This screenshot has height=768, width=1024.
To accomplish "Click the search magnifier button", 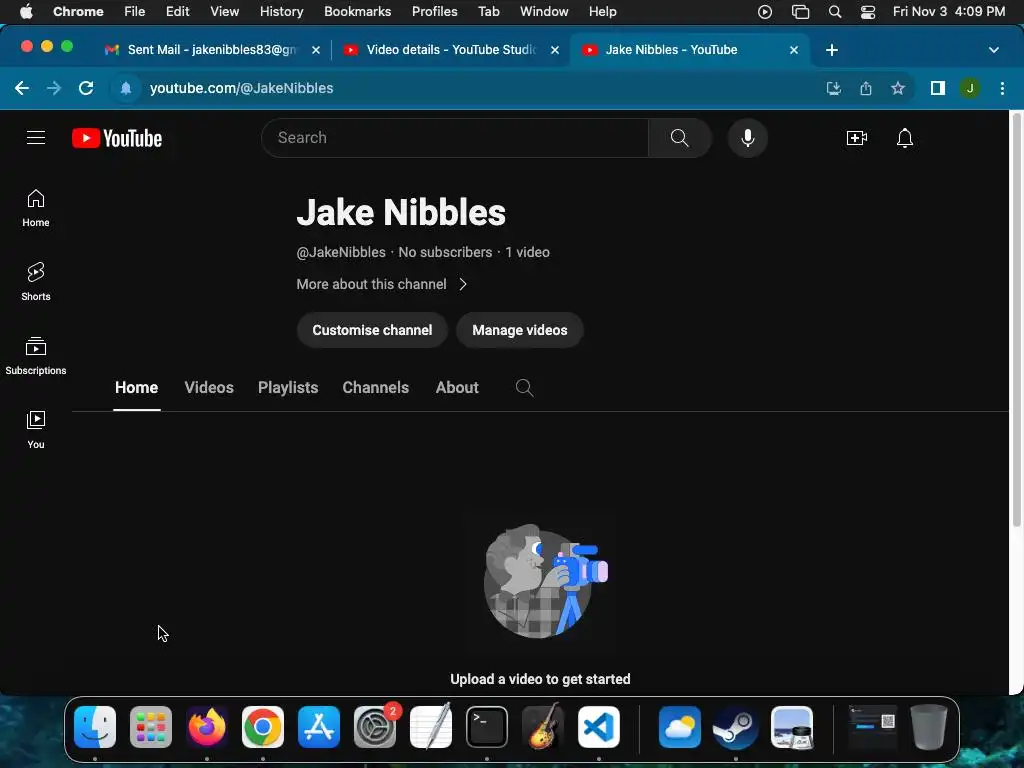I will click(x=680, y=138).
